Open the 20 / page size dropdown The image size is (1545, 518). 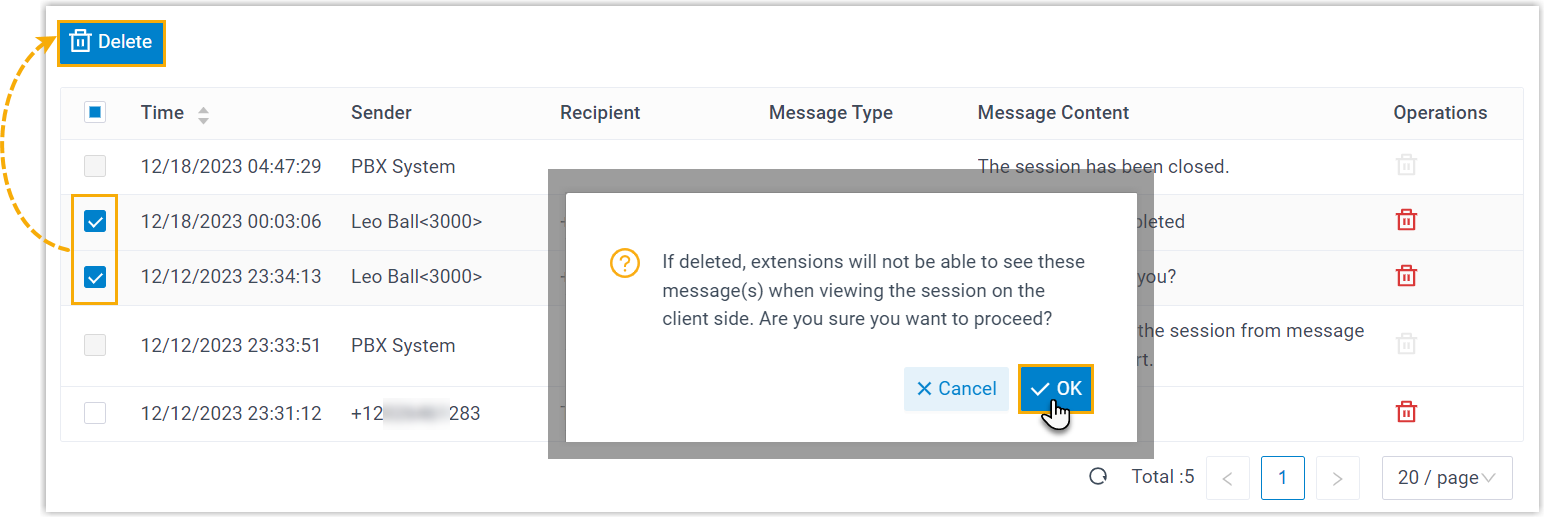[1446, 478]
